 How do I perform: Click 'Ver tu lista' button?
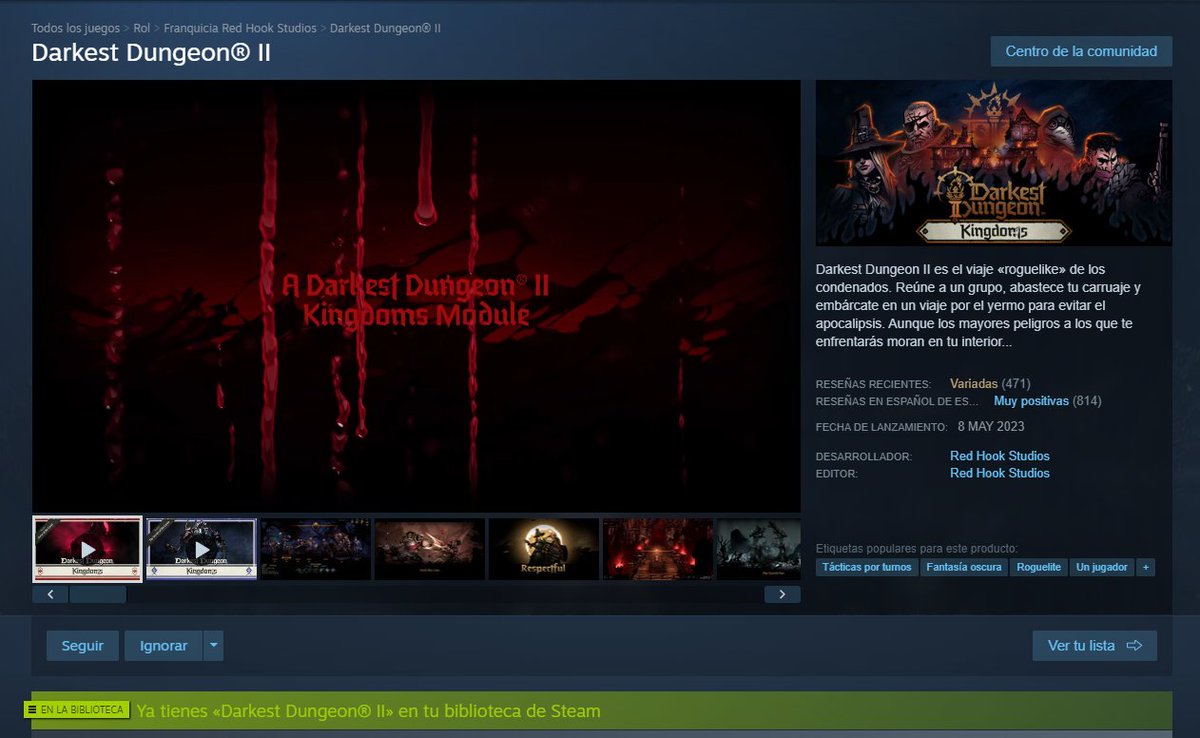pyautogui.click(x=1095, y=646)
